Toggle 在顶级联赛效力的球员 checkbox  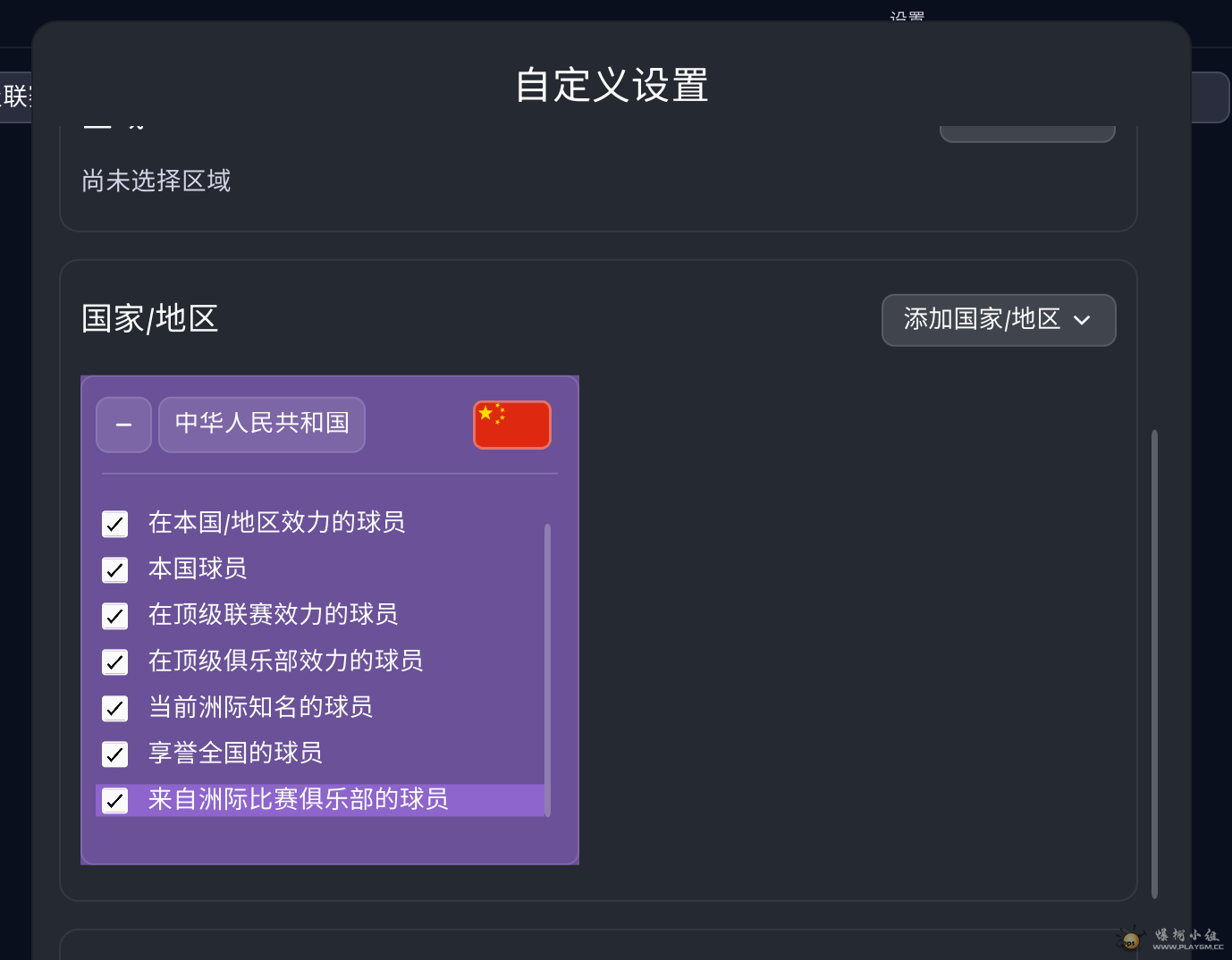114,616
